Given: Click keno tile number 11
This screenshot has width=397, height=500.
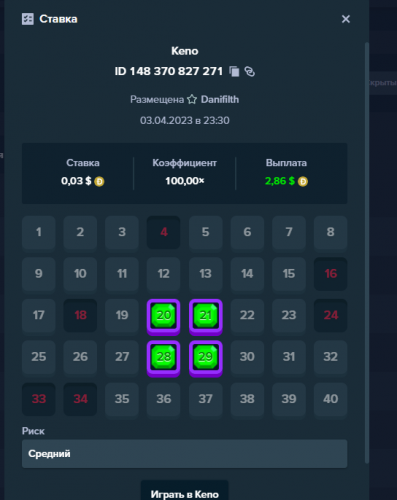Looking at the screenshot, I should 122,274.
